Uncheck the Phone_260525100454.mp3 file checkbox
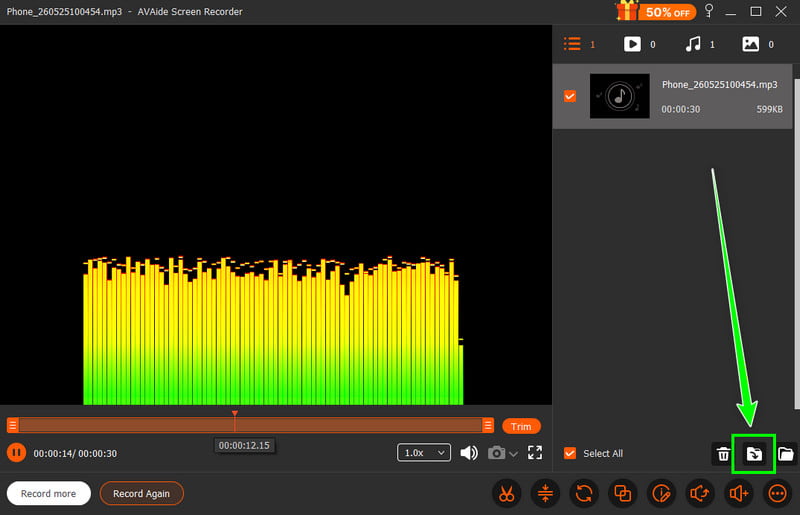Viewport: 800px width, 515px height. pos(570,96)
